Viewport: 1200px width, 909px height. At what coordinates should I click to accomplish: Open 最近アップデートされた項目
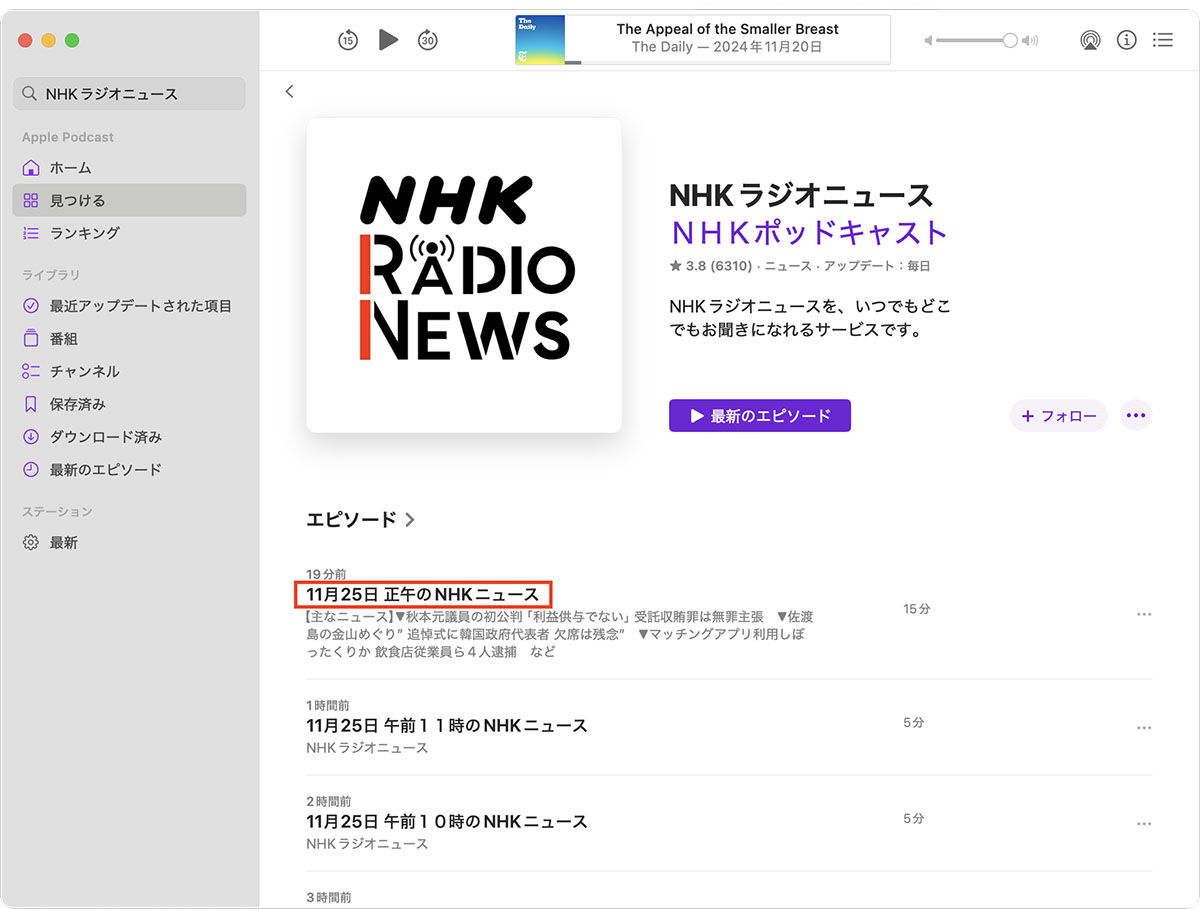[129, 306]
